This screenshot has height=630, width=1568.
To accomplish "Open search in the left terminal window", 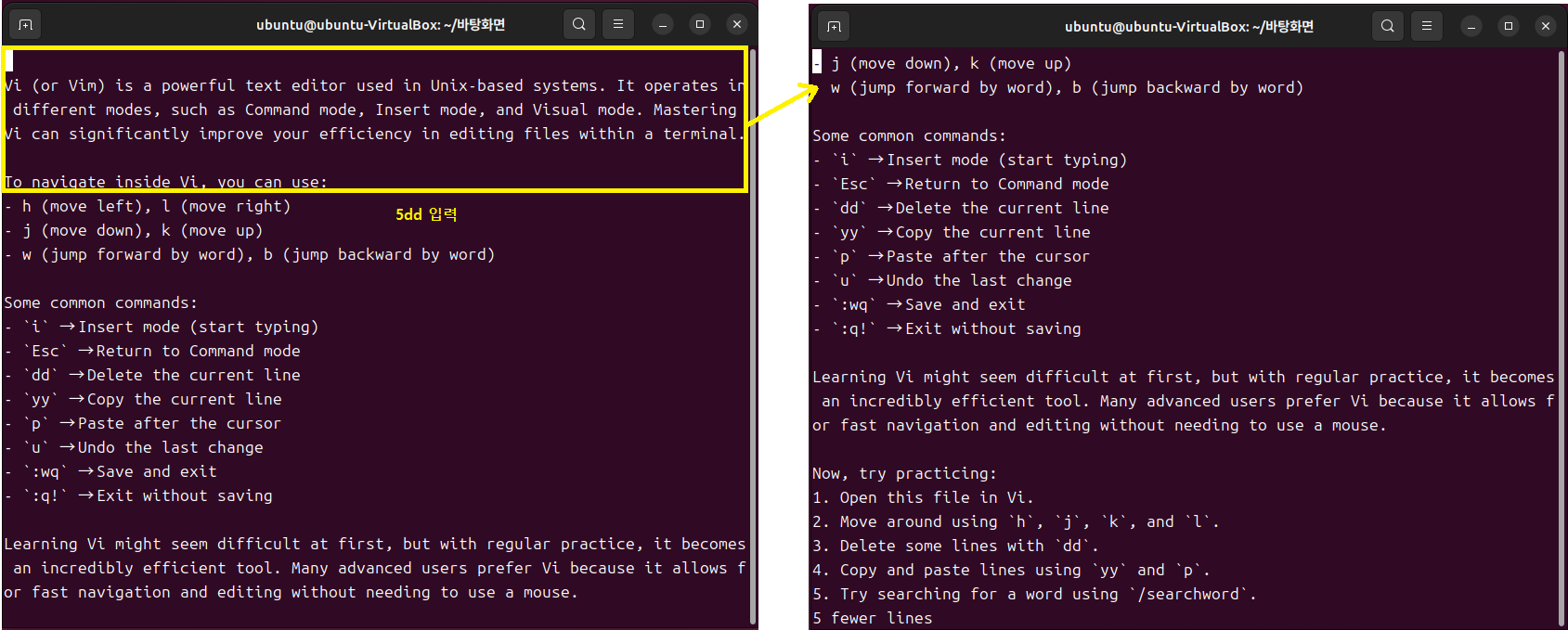I will coord(578,24).
